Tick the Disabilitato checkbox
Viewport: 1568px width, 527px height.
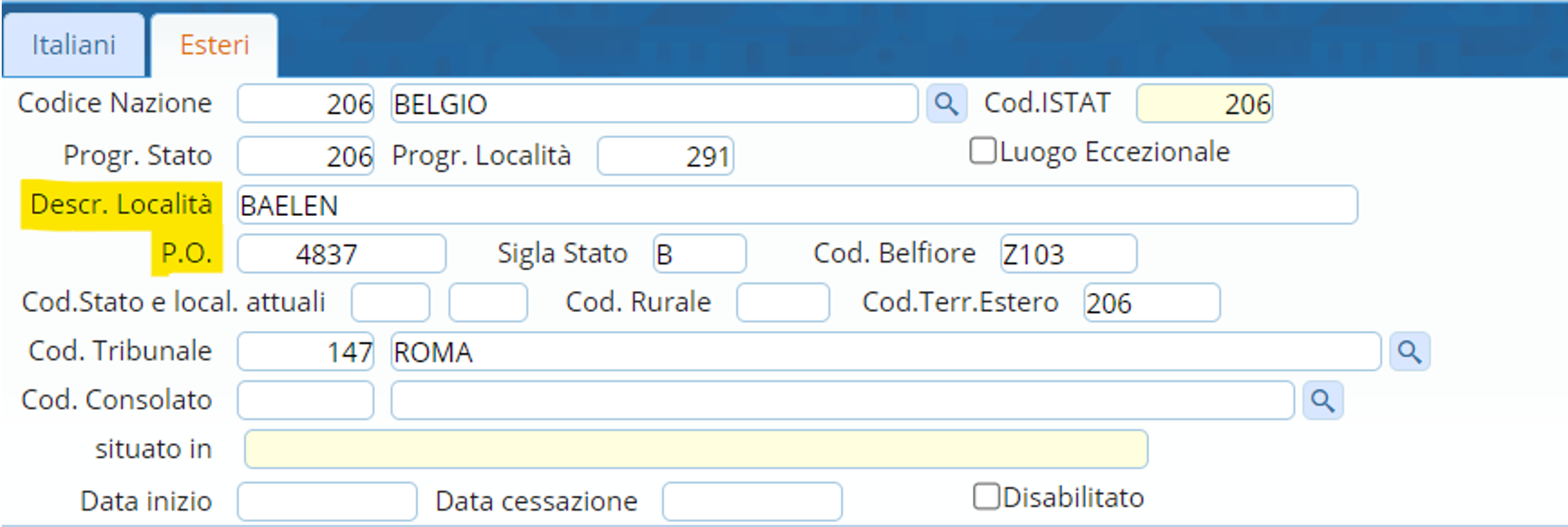986,497
